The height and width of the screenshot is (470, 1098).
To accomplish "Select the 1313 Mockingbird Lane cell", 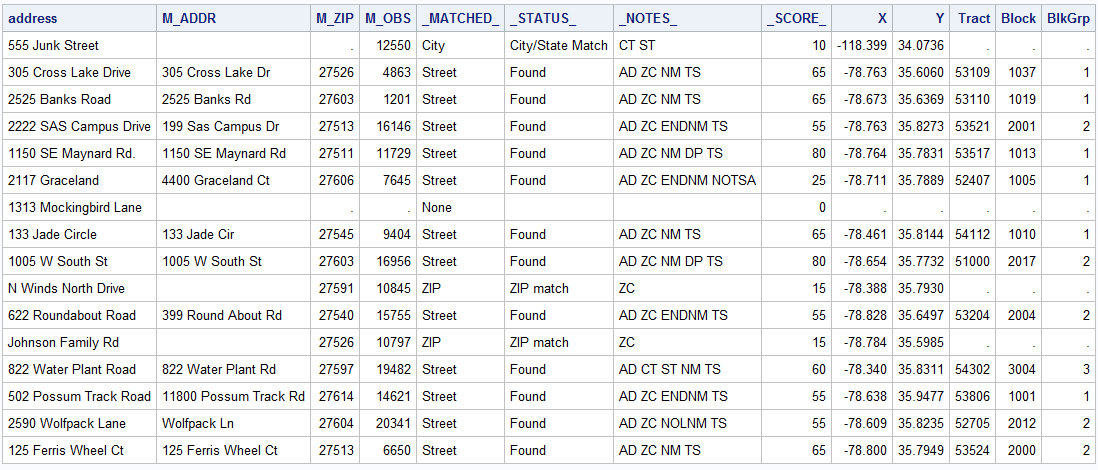I will pyautogui.click(x=74, y=208).
